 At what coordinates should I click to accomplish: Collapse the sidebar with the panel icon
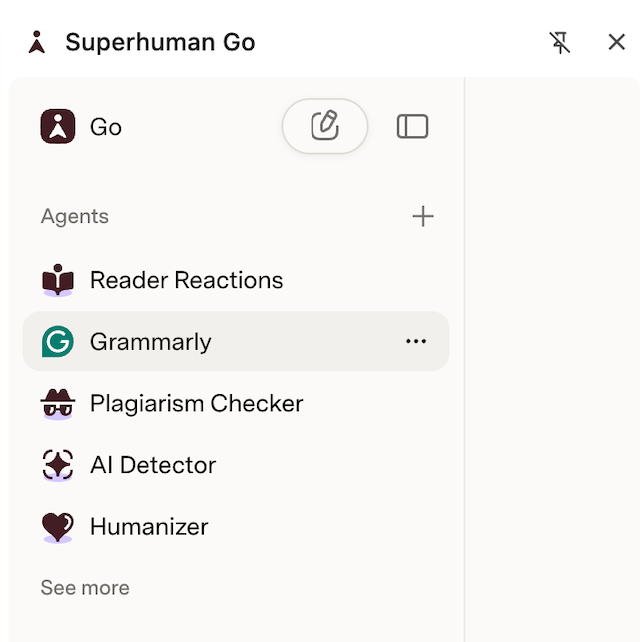tap(412, 126)
